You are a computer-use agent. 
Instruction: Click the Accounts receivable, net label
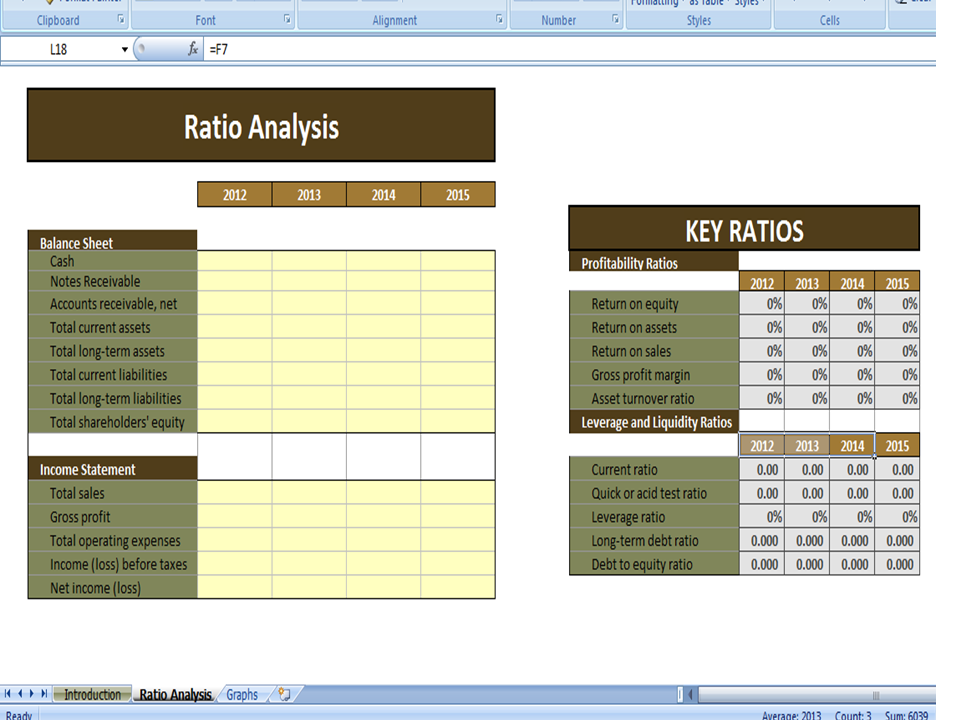tap(113, 304)
